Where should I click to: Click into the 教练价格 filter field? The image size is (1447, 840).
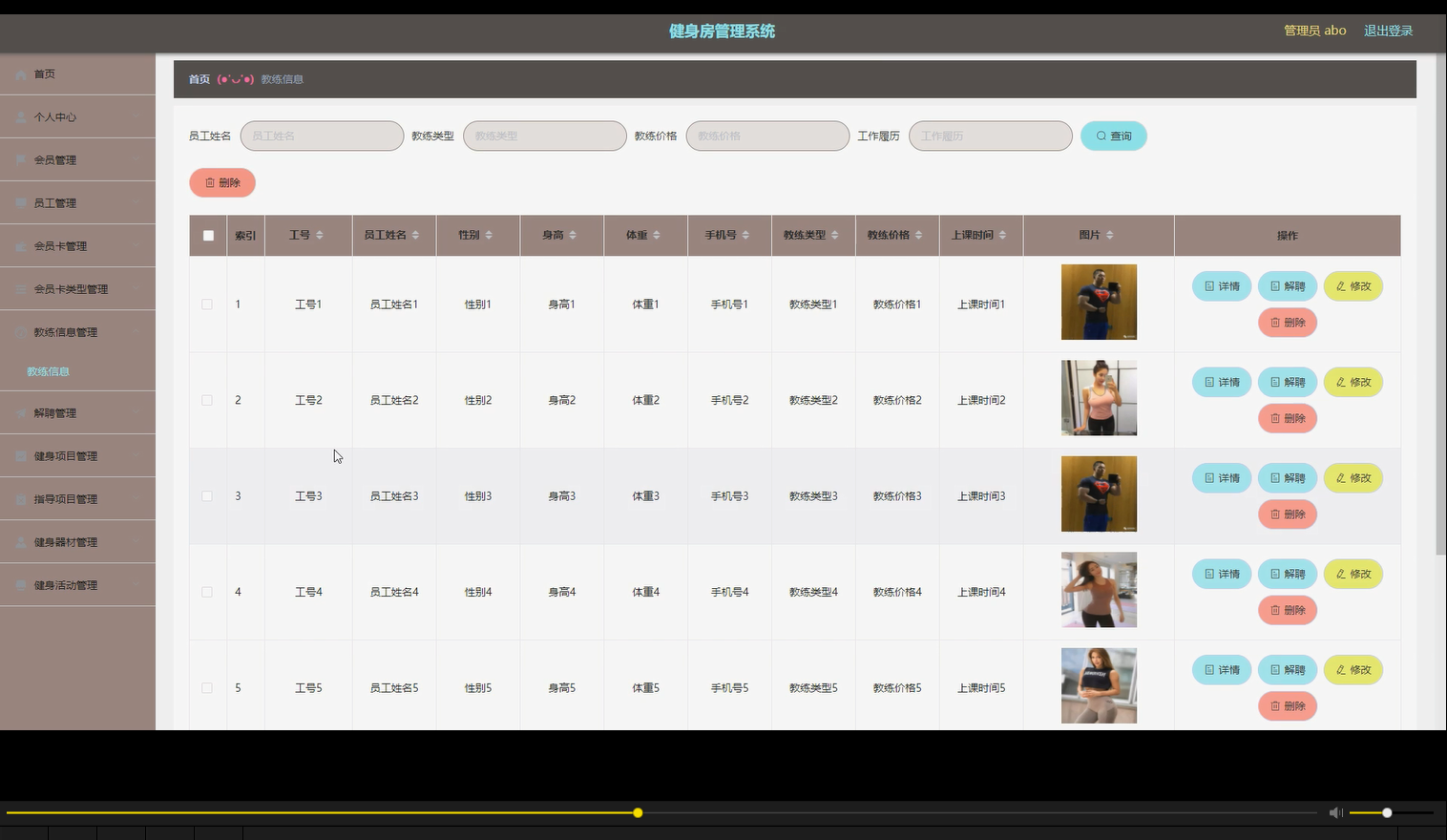pos(768,136)
